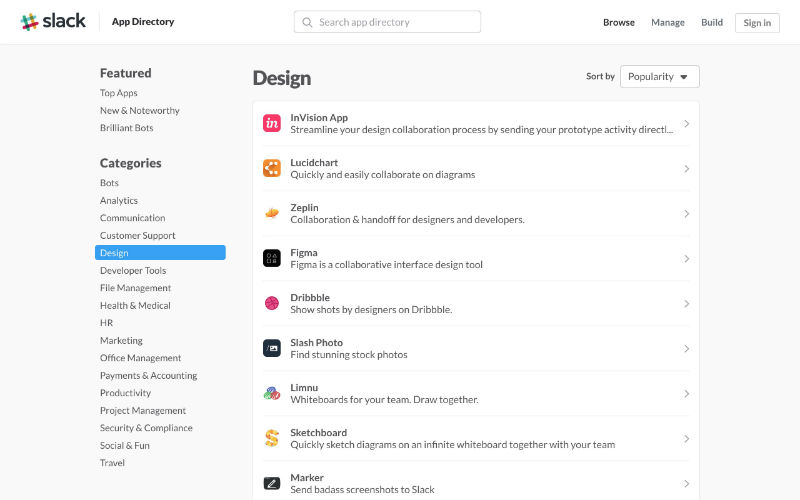
Task: Select the Communication category
Action: [x=133, y=218]
